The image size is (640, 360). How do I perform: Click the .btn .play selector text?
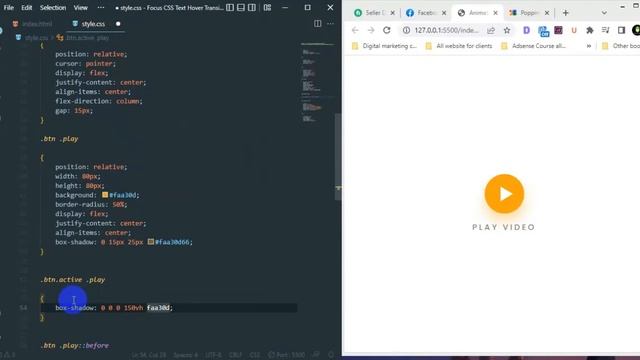(x=59, y=139)
